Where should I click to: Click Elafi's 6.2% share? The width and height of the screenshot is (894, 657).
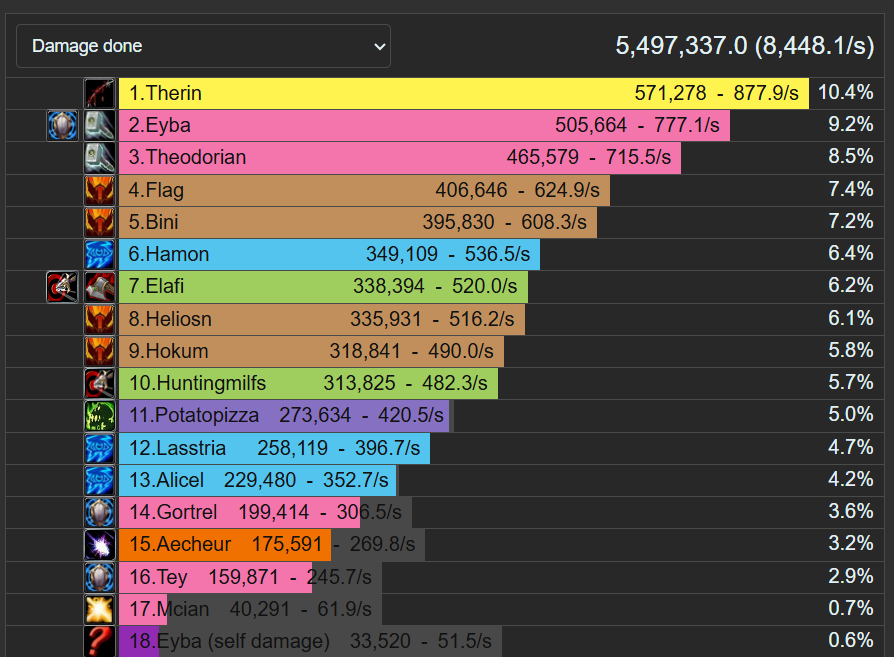(x=851, y=285)
